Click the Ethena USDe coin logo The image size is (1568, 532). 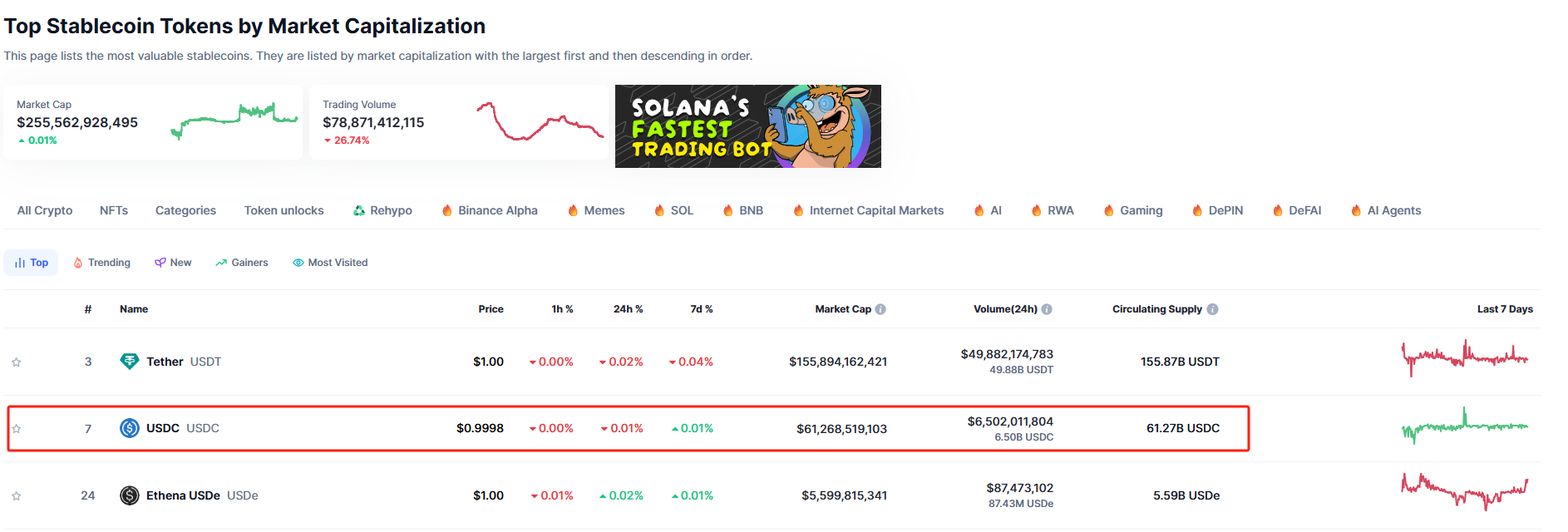130,495
